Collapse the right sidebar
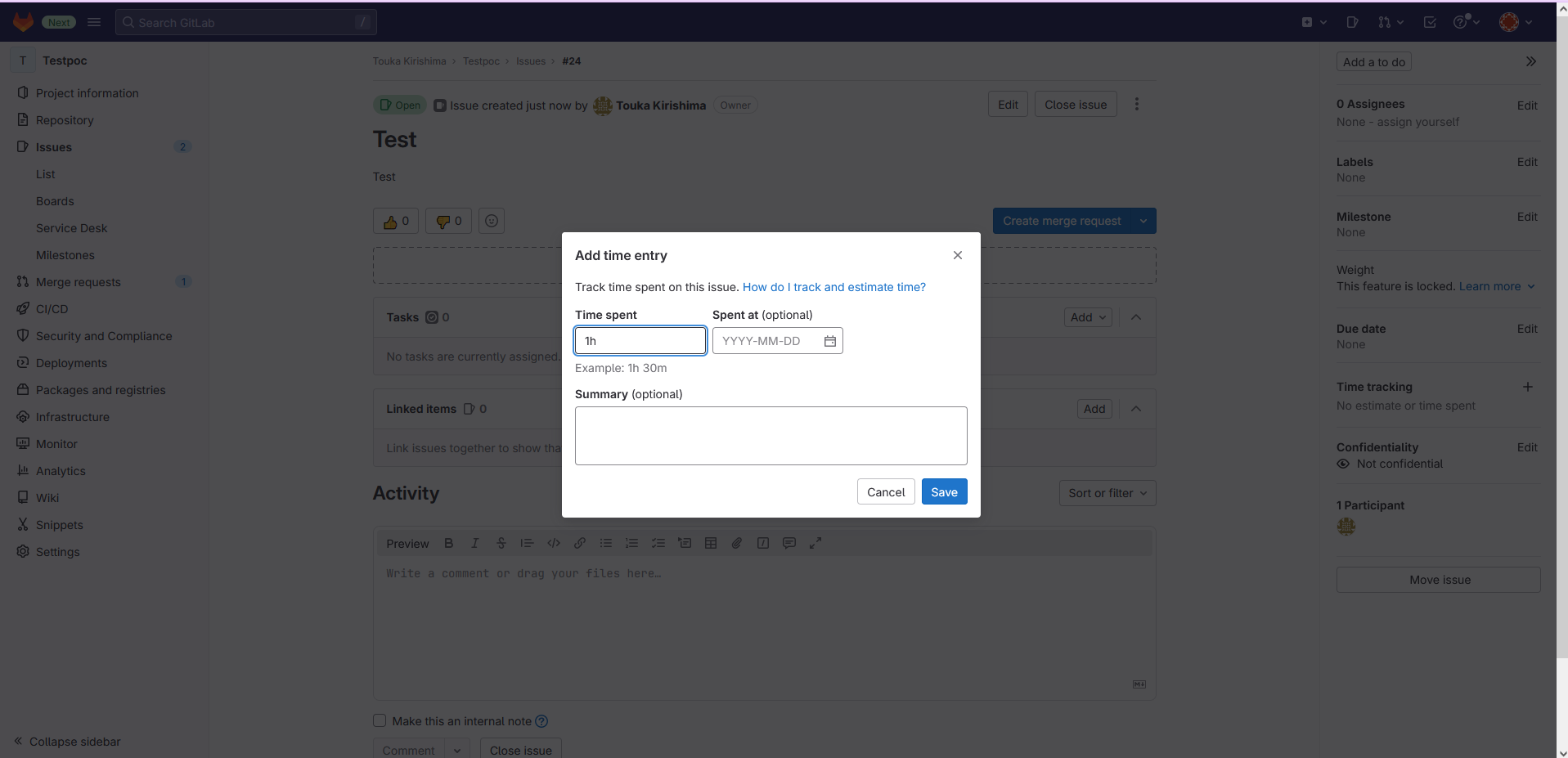Image resolution: width=1568 pixels, height=758 pixels. [x=1531, y=61]
